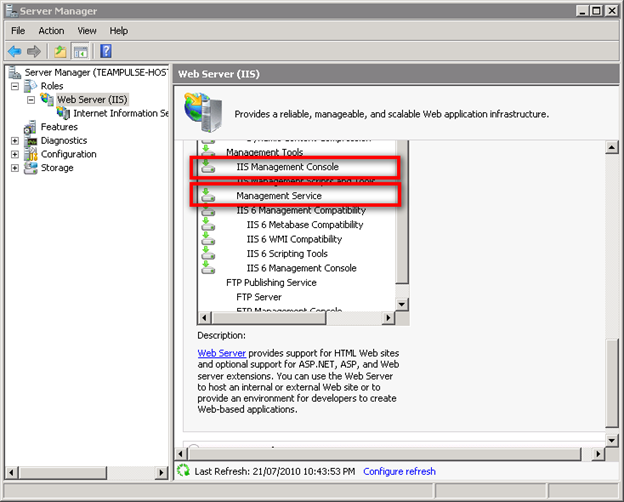Select IIS 6 Scripting Tools entry
The height and width of the screenshot is (502, 624).
point(287,253)
